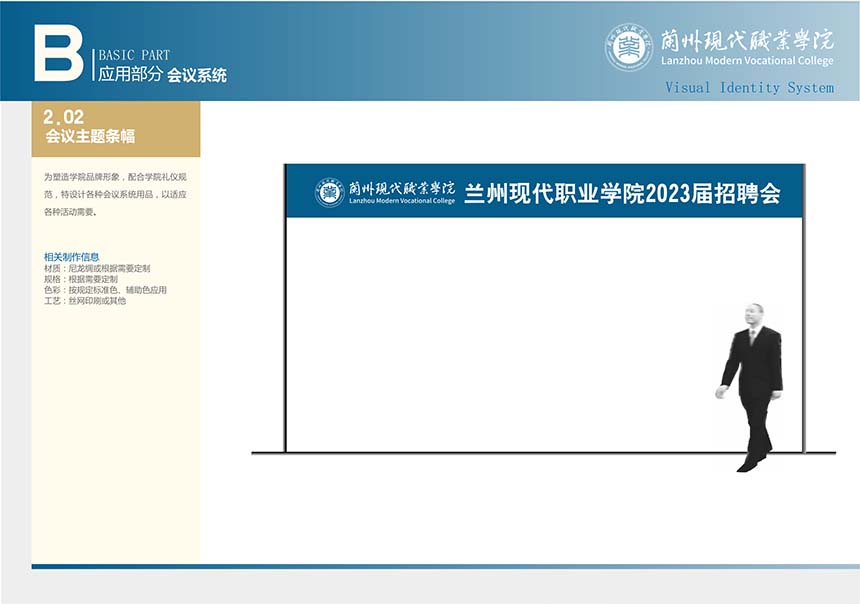This screenshot has width=860, height=604.
Task: Click the Visual Identity System text
Action: (x=749, y=88)
